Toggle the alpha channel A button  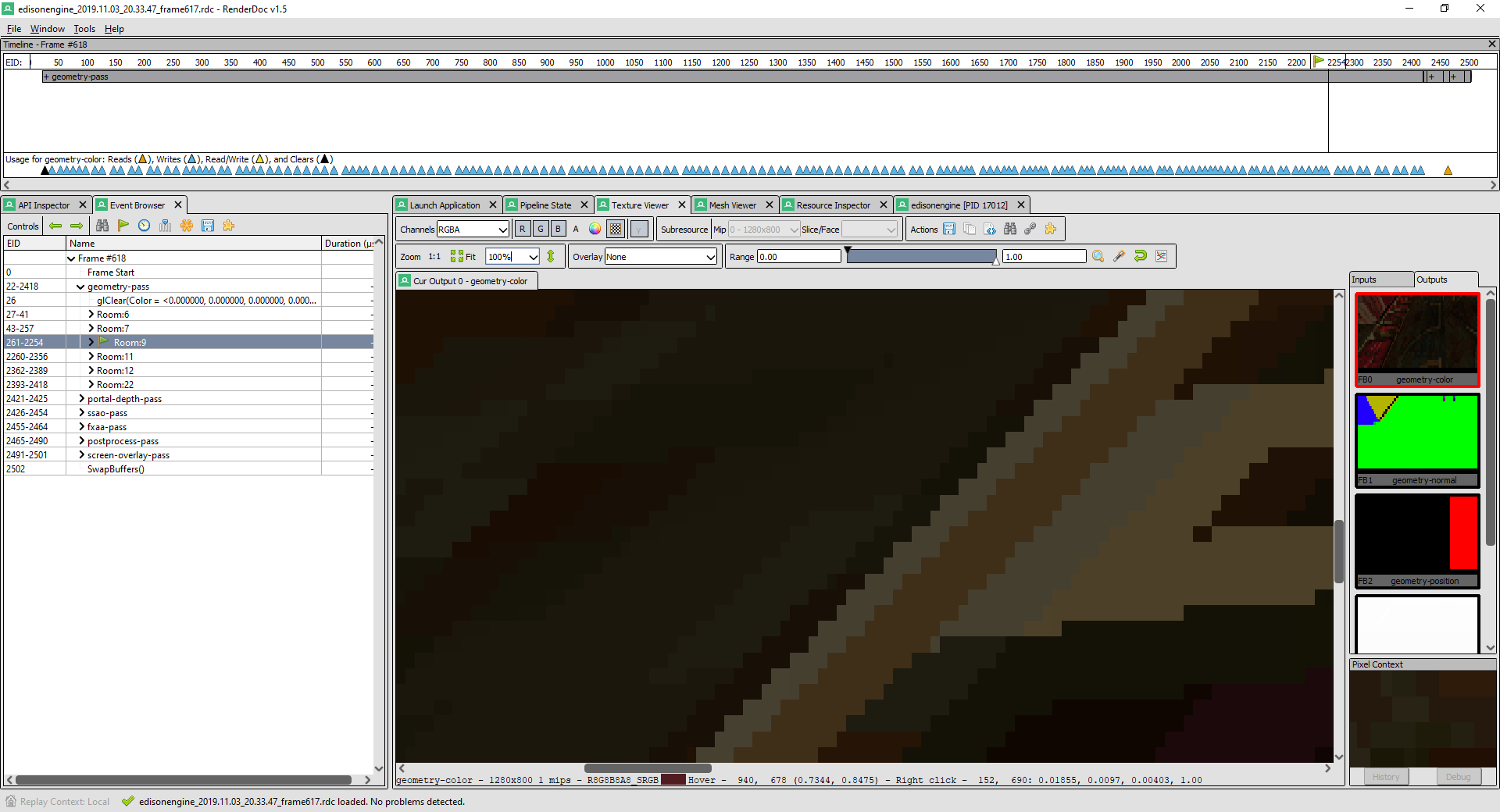(577, 229)
